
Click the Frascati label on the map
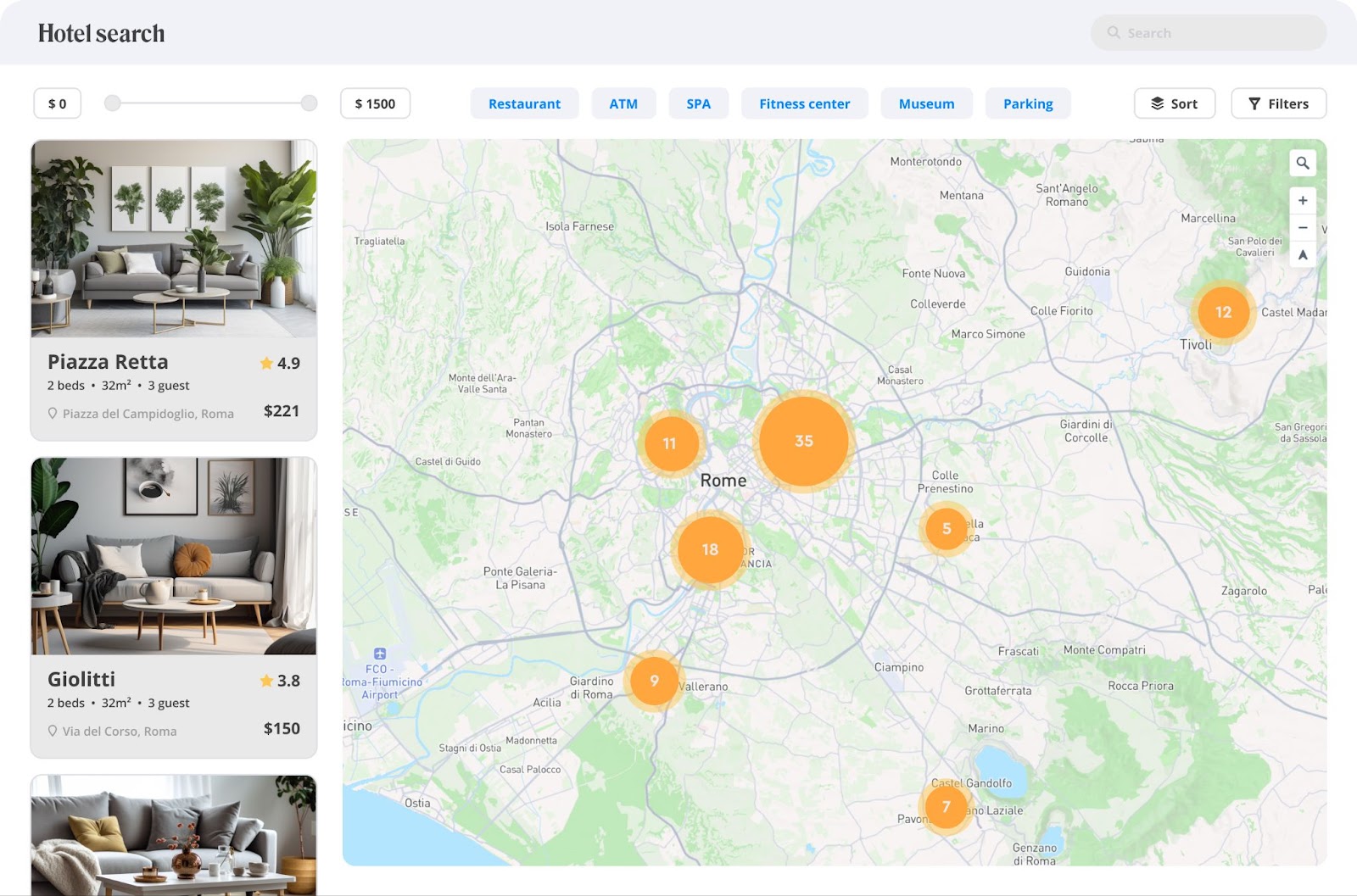pos(1019,651)
